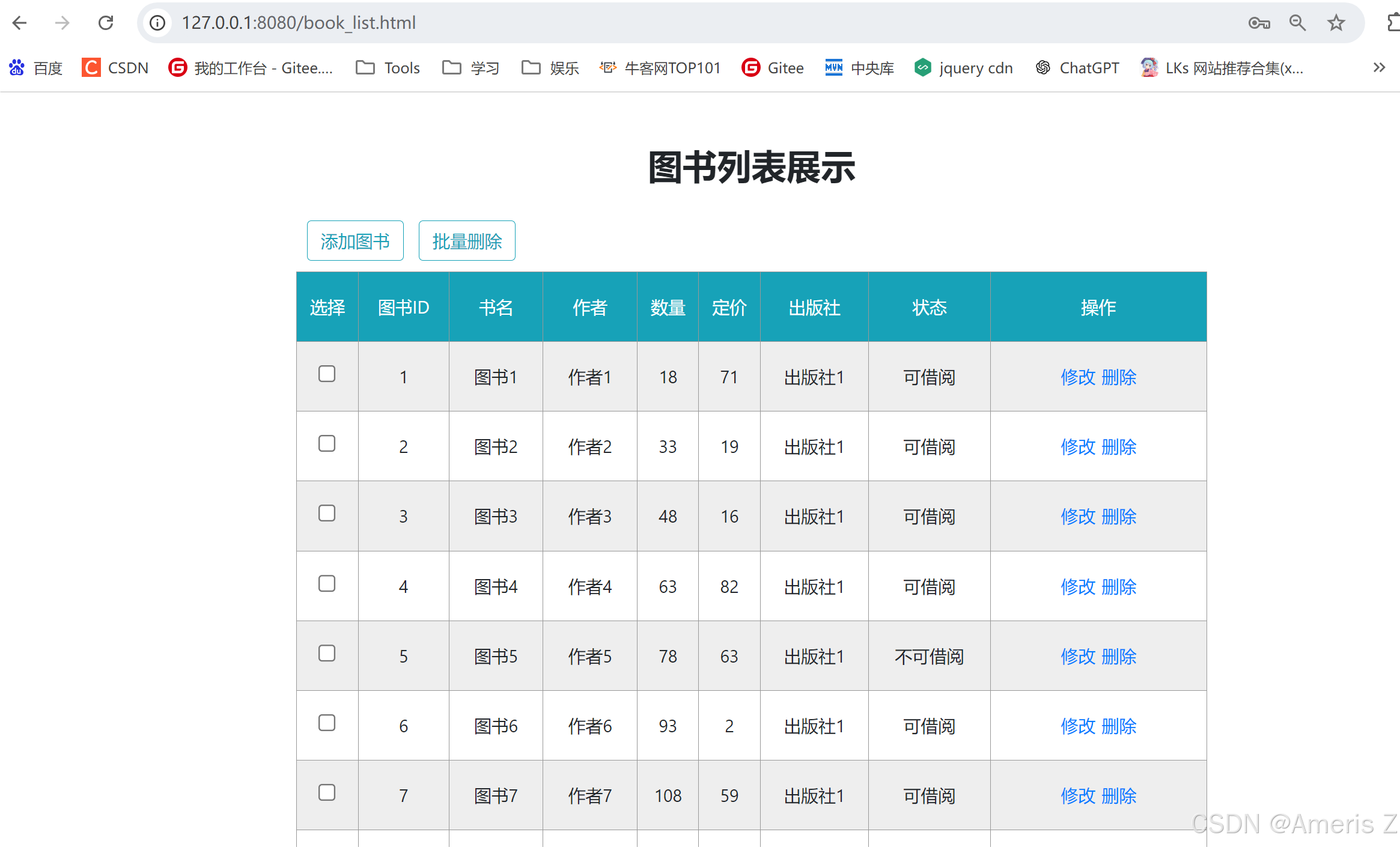Click the 添加图书 button
Viewport: 1400px width, 847px height.
click(x=355, y=241)
